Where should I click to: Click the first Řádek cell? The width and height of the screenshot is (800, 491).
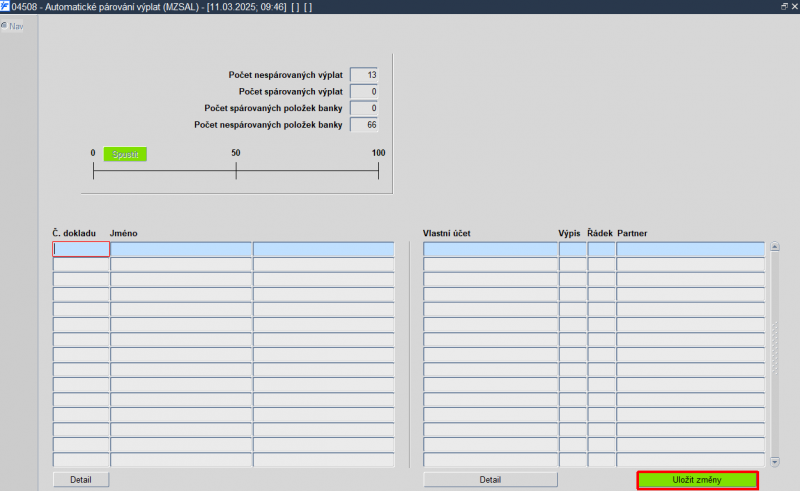point(601,249)
